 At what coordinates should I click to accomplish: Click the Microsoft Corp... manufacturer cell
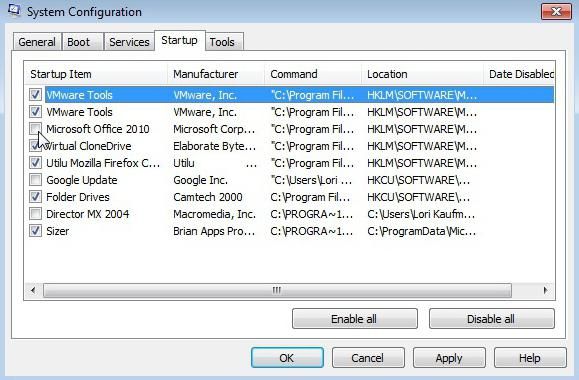point(214,129)
